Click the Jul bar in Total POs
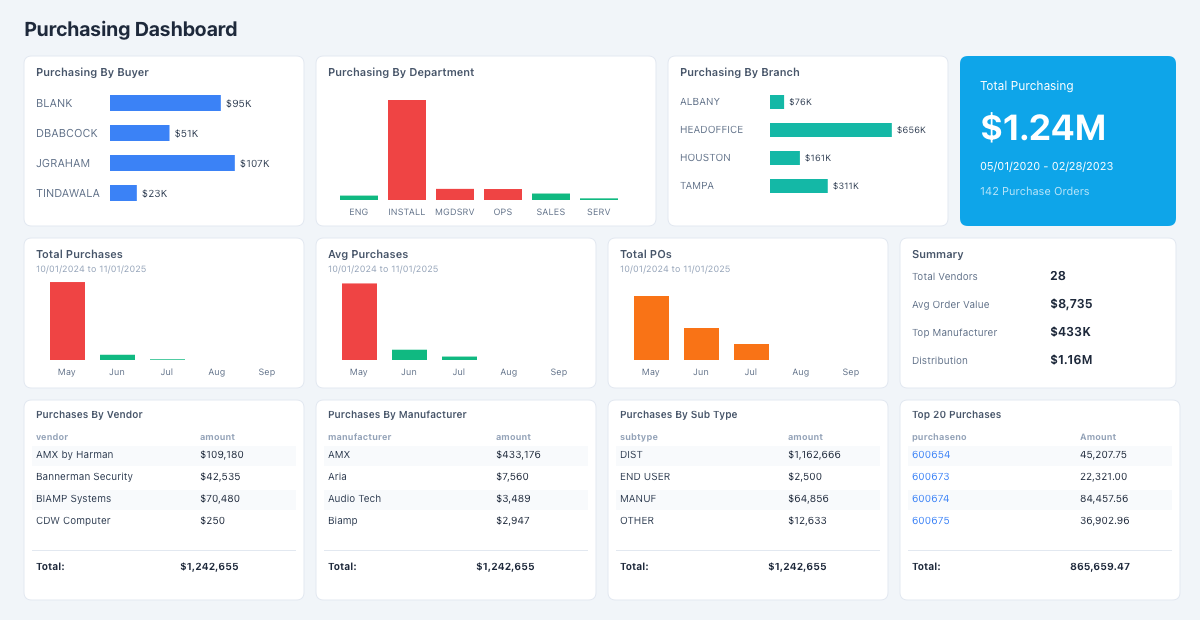Viewport: 1200px width, 620px height. [x=751, y=352]
